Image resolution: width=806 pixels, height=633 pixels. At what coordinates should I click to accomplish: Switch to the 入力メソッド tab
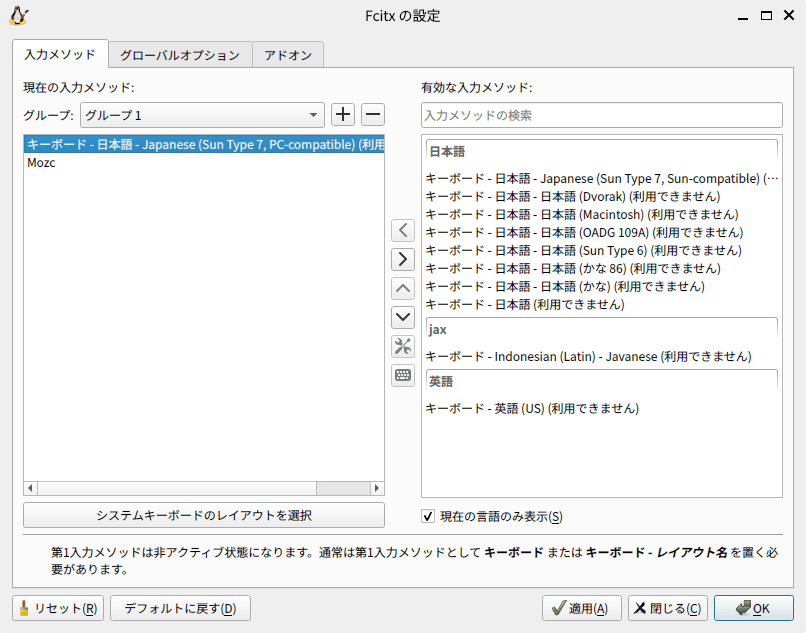[60, 54]
